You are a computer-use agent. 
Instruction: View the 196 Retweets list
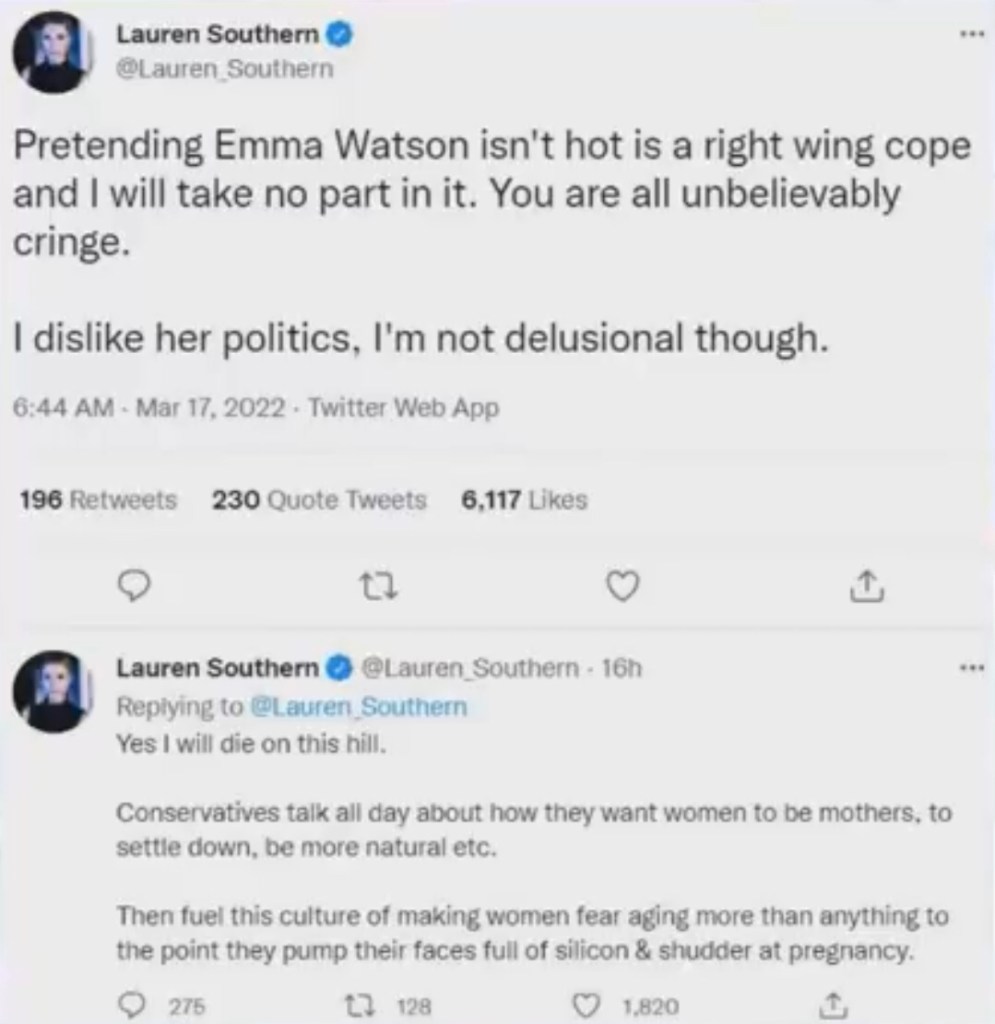pyautogui.click(x=98, y=499)
